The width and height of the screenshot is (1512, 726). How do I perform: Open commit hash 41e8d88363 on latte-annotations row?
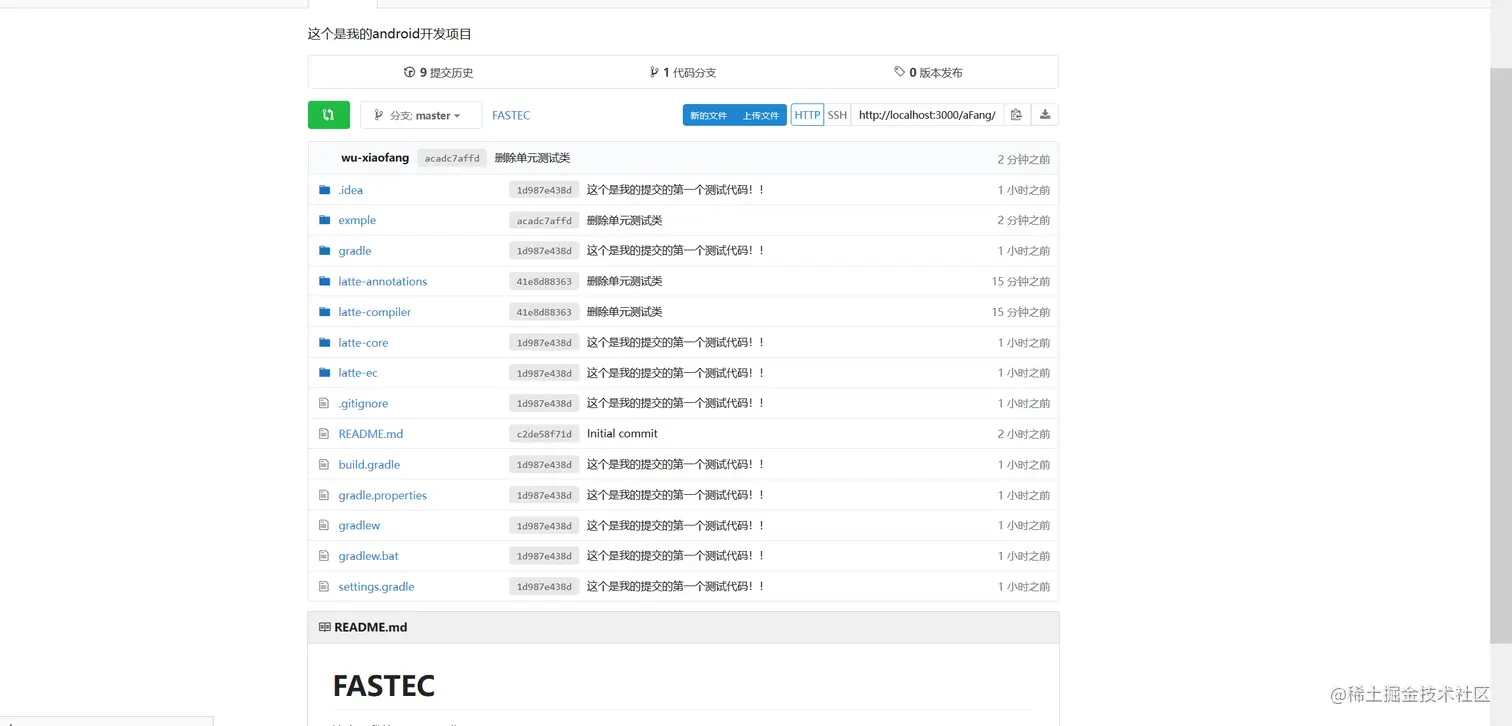click(x=544, y=281)
